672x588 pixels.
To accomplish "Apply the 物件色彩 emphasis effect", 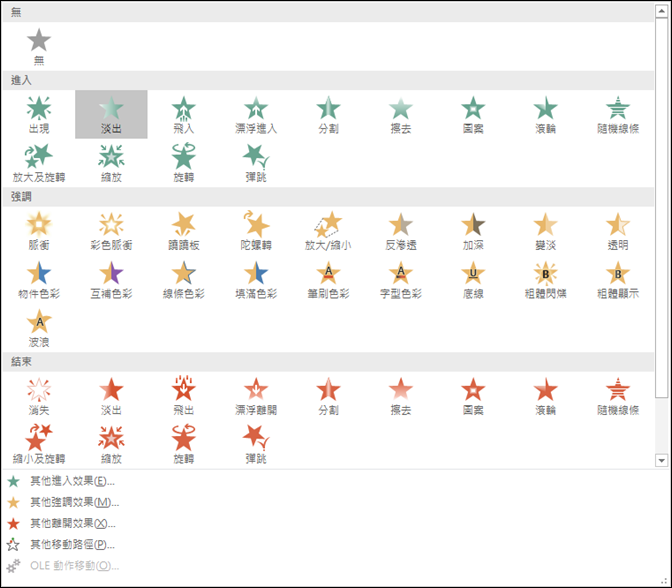I will coord(39,279).
